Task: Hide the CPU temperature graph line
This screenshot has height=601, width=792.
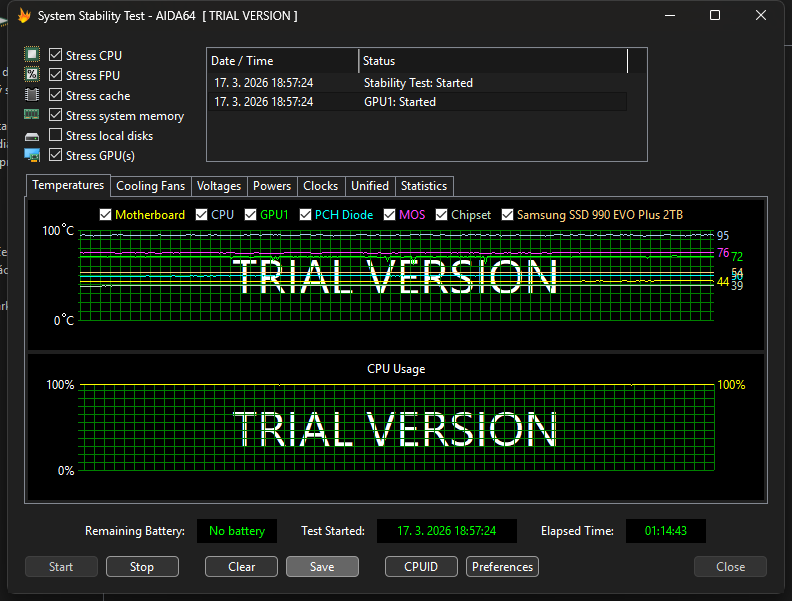Action: (202, 215)
